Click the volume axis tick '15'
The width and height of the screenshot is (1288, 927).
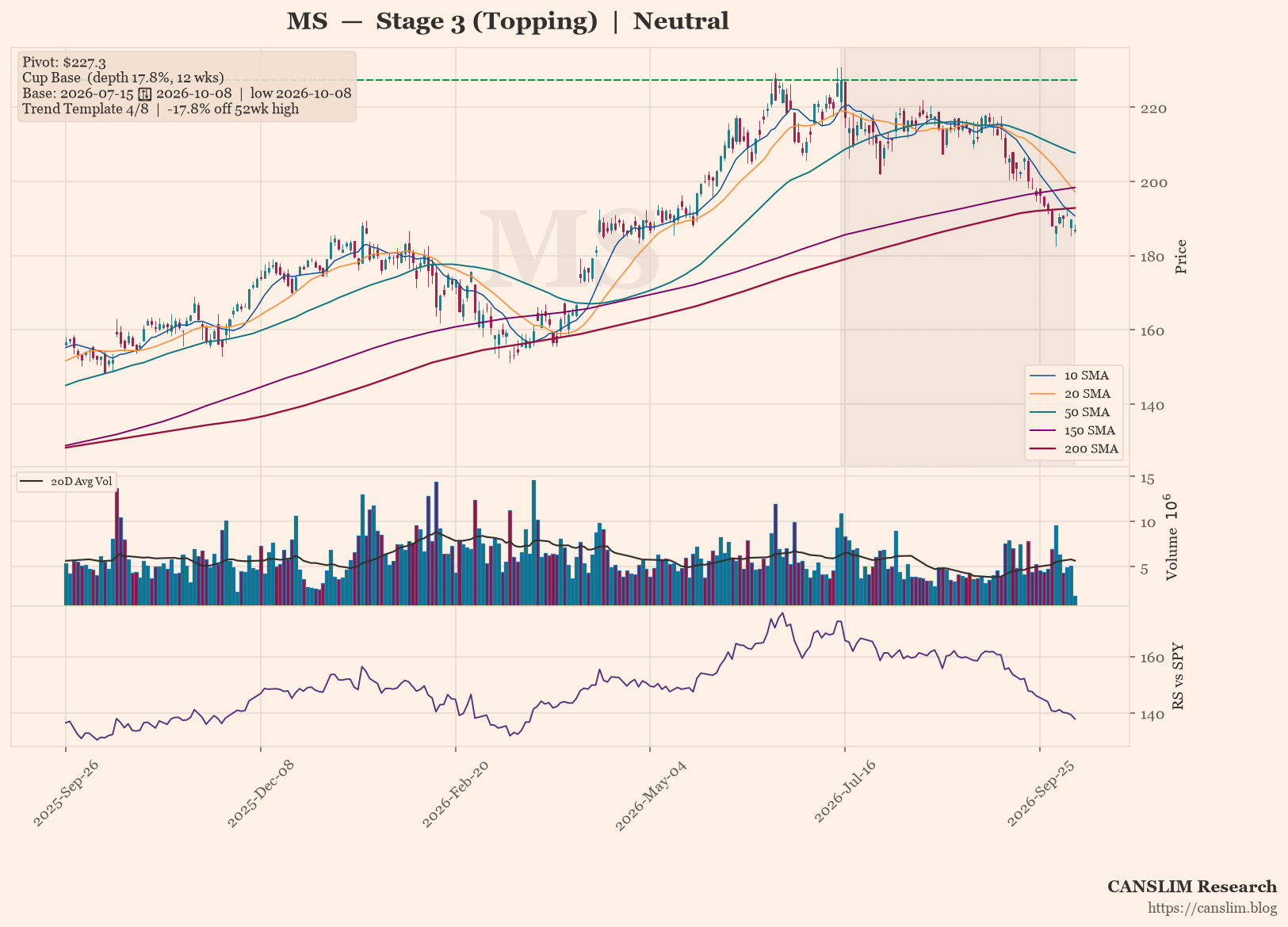(x=1147, y=478)
